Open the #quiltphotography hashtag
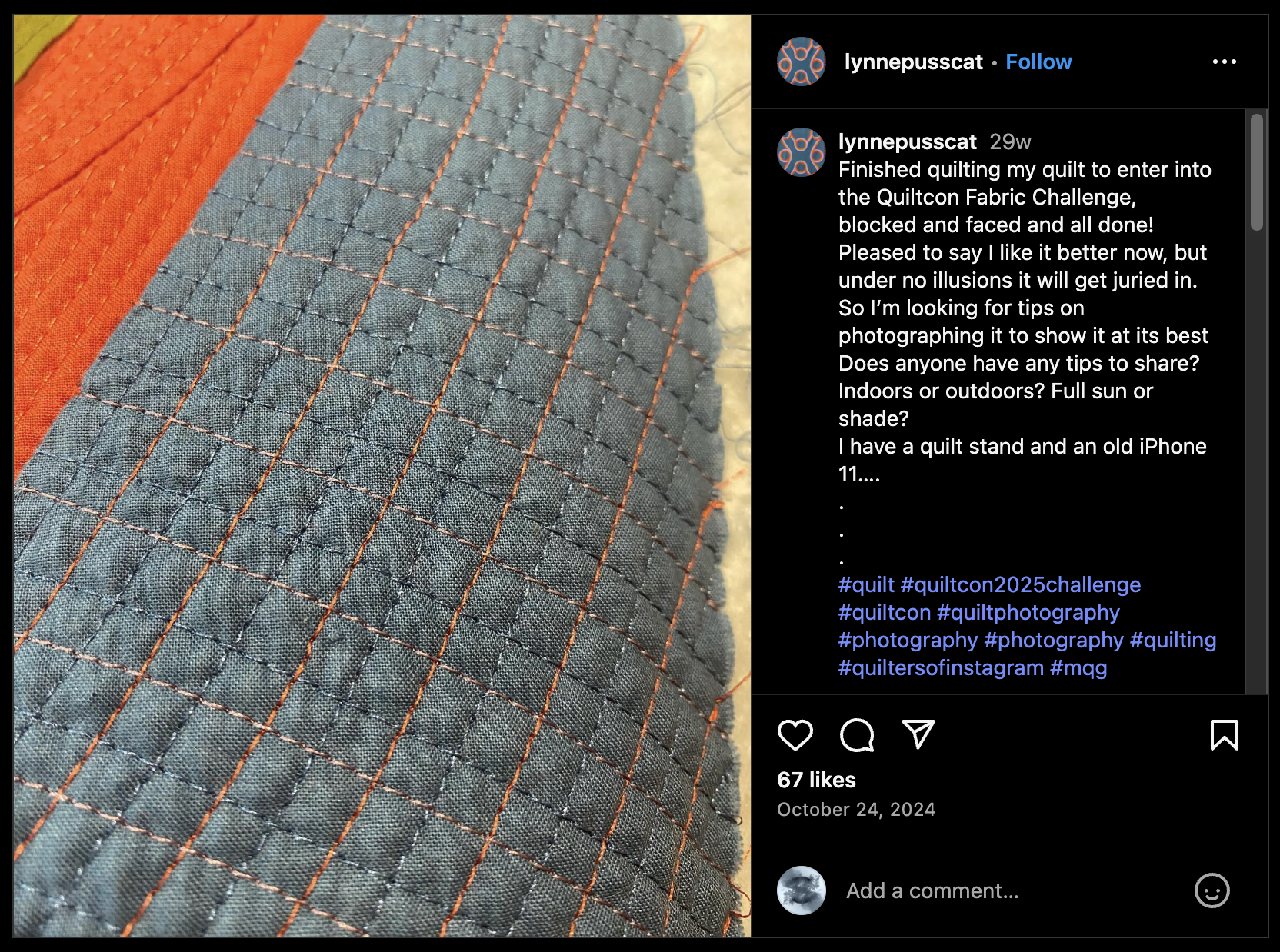Viewport: 1280px width, 952px height. pos(1028,612)
